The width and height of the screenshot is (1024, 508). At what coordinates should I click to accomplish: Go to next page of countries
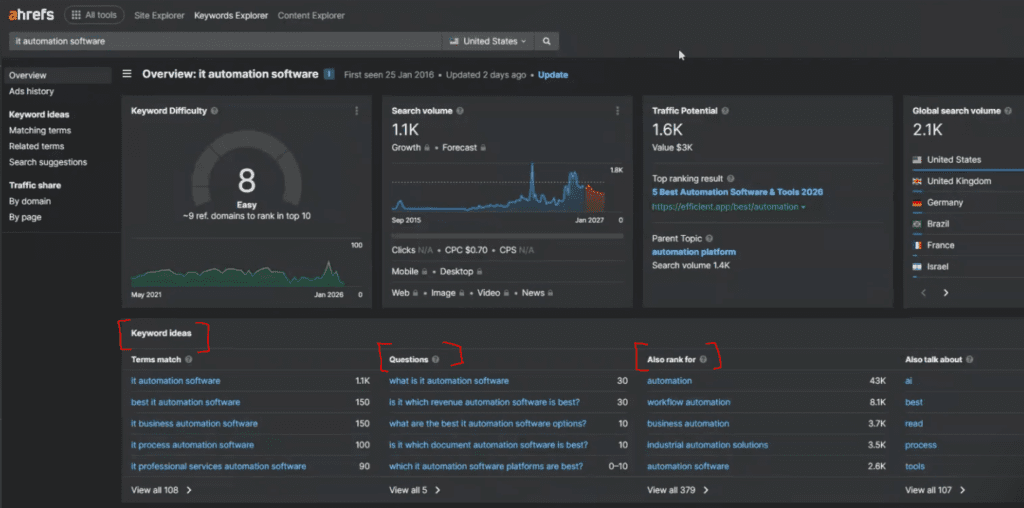(946, 293)
